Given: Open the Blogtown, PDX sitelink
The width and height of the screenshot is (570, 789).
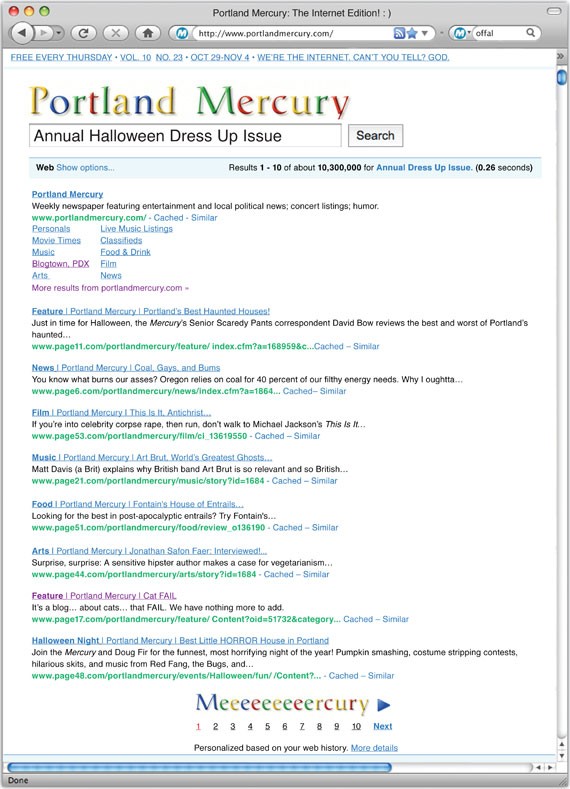Looking at the screenshot, I should [x=60, y=264].
